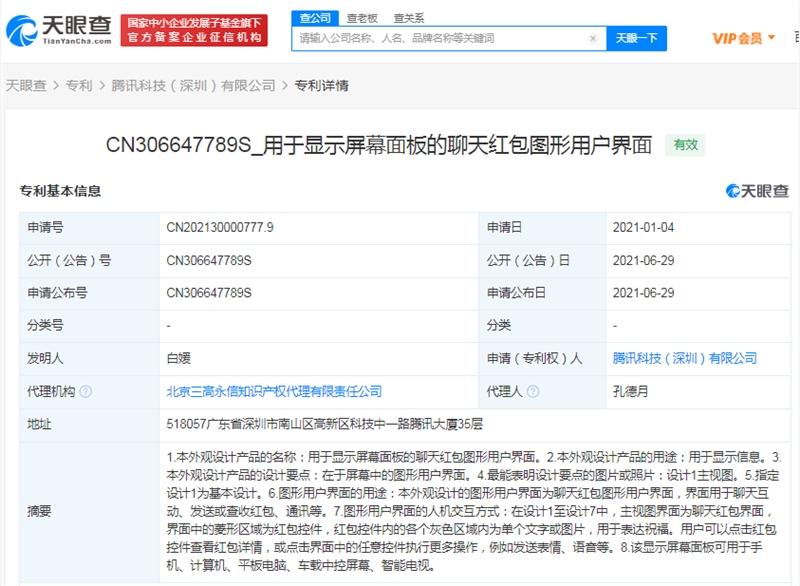The height and width of the screenshot is (586, 800).
Task: Open the VIP会员 link
Action: click(x=737, y=38)
